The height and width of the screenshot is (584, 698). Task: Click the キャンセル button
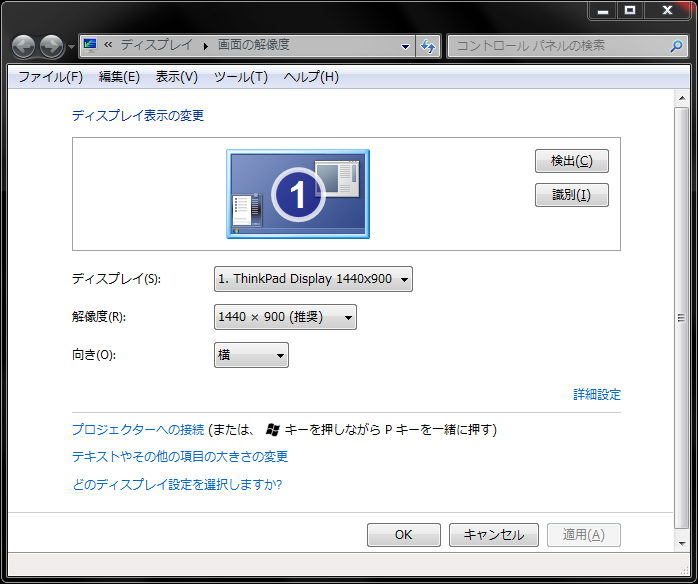[x=494, y=535]
